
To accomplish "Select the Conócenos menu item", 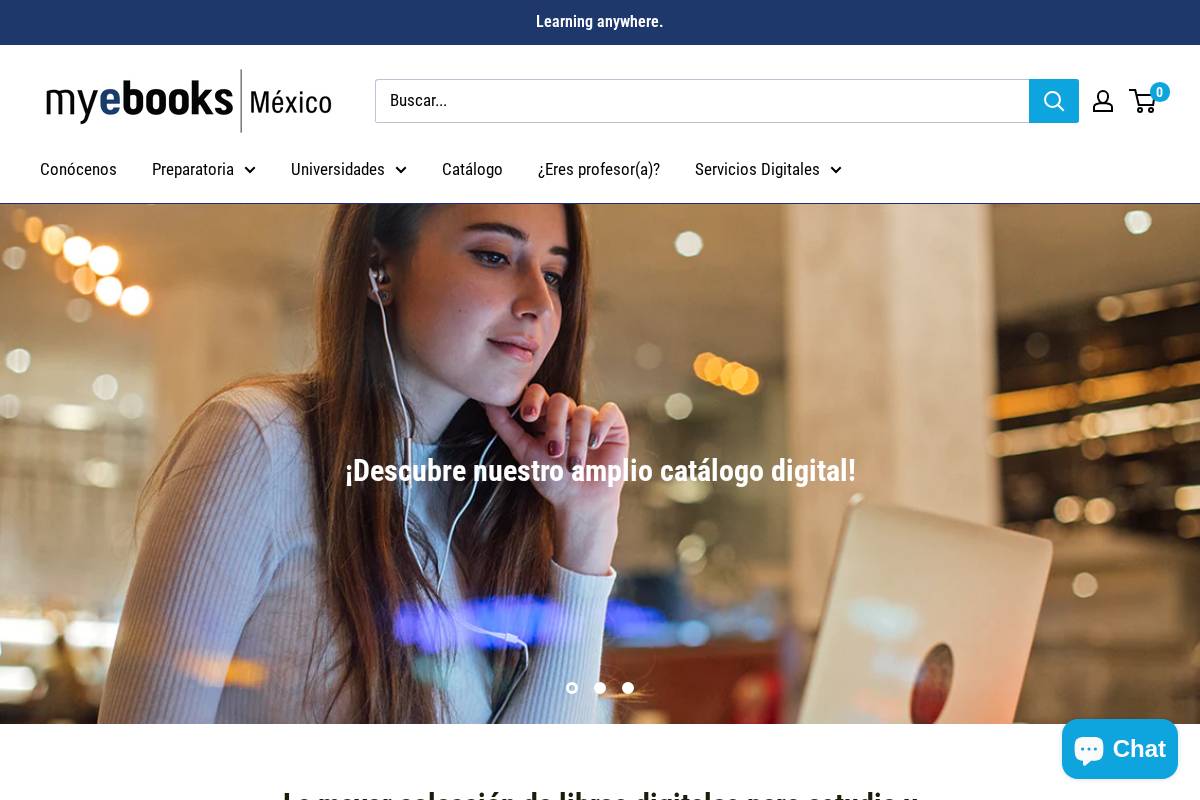I will (x=78, y=169).
